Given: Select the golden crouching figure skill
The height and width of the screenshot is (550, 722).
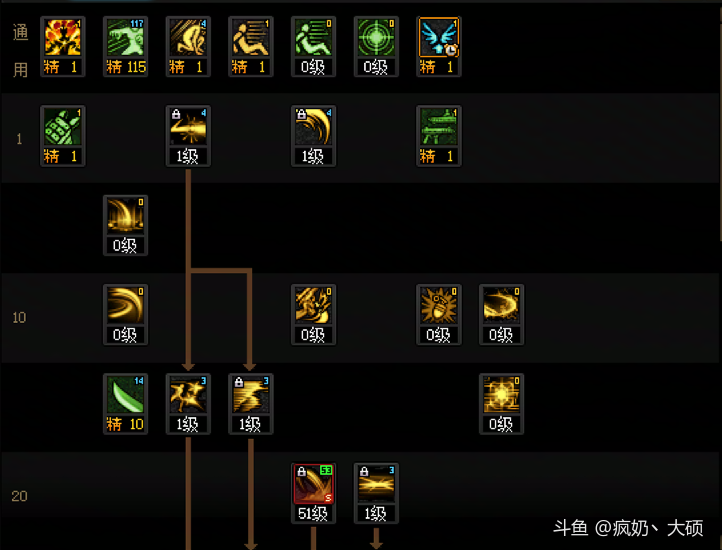Looking at the screenshot, I should click(188, 47).
